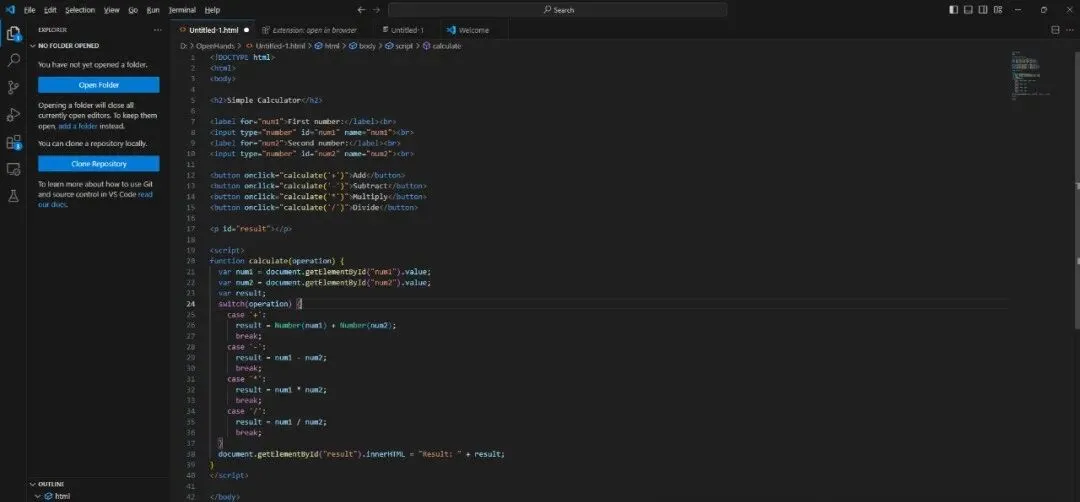Click Untitled-1.html in the breadcrumb

[280, 46]
